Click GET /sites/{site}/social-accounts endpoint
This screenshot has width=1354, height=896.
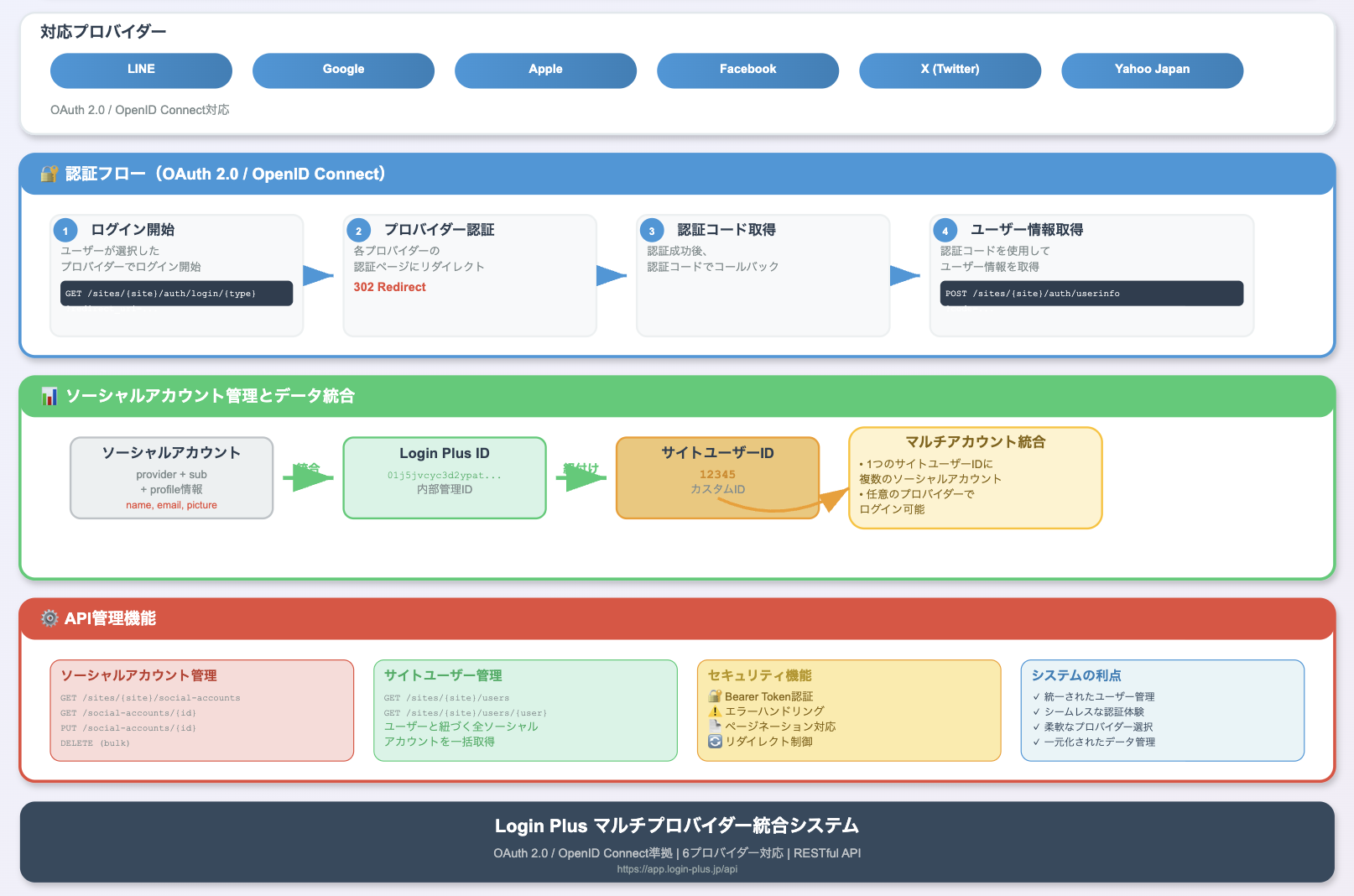tap(150, 698)
